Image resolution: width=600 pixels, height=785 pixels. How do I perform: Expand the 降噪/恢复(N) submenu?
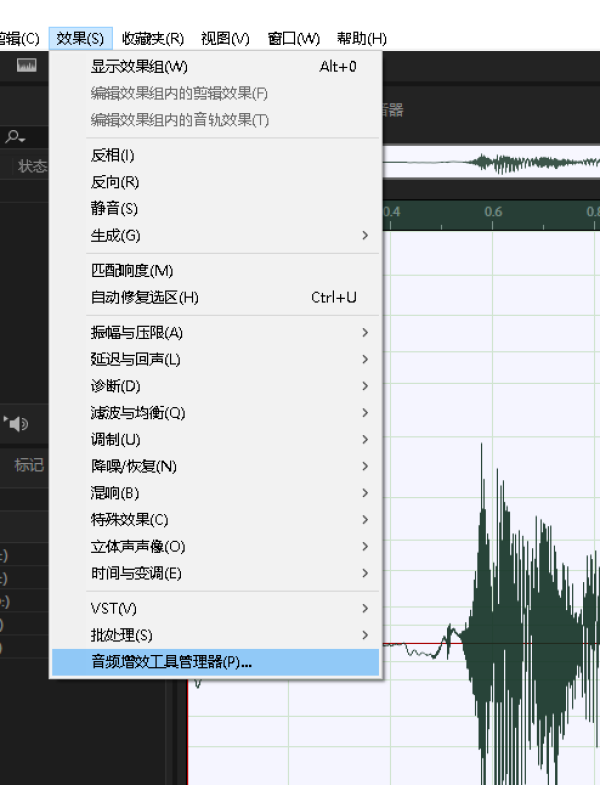[133, 467]
